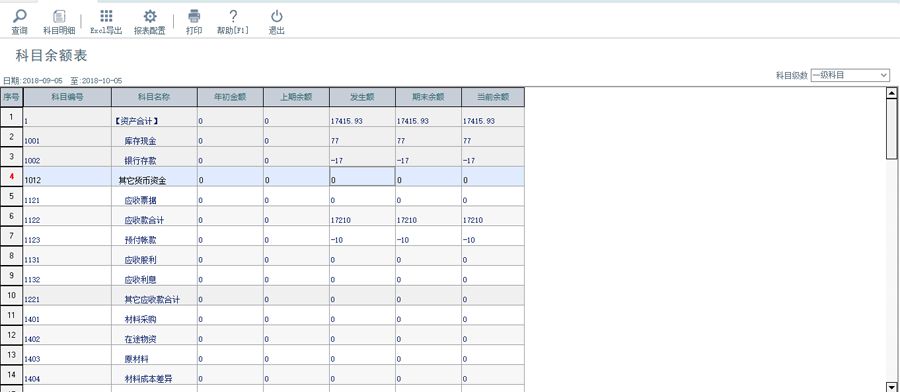
Task: Click the 查询 search icon
Action: (x=20, y=16)
